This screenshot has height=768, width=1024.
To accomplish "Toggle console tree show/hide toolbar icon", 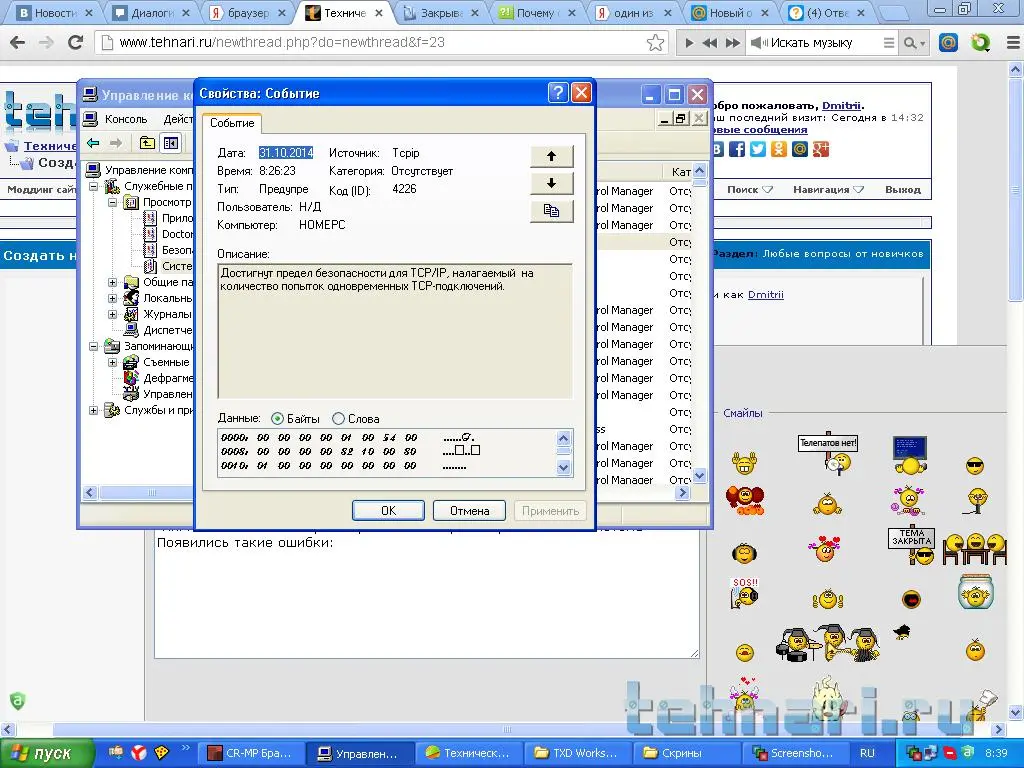I will click(x=171, y=143).
